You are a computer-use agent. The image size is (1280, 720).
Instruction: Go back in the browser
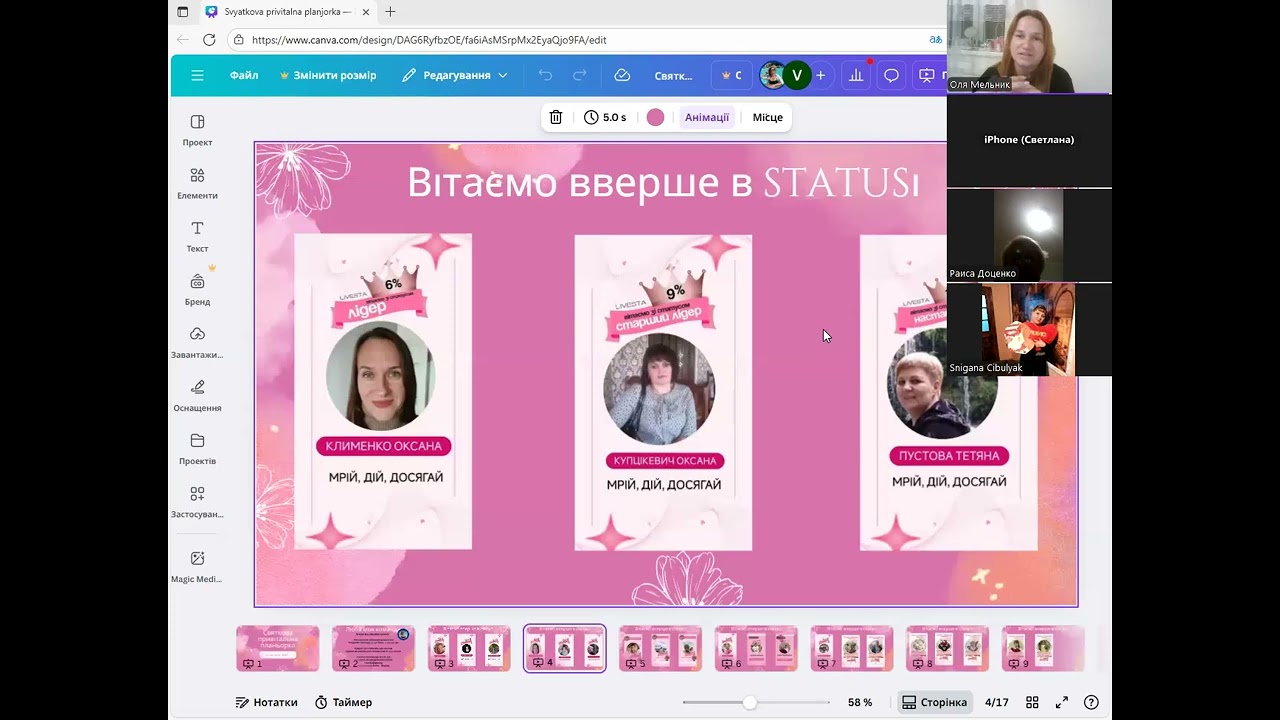click(182, 40)
